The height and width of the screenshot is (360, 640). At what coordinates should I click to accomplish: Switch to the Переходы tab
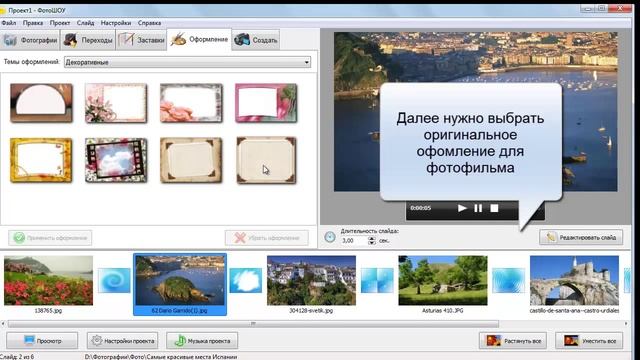(x=88, y=40)
